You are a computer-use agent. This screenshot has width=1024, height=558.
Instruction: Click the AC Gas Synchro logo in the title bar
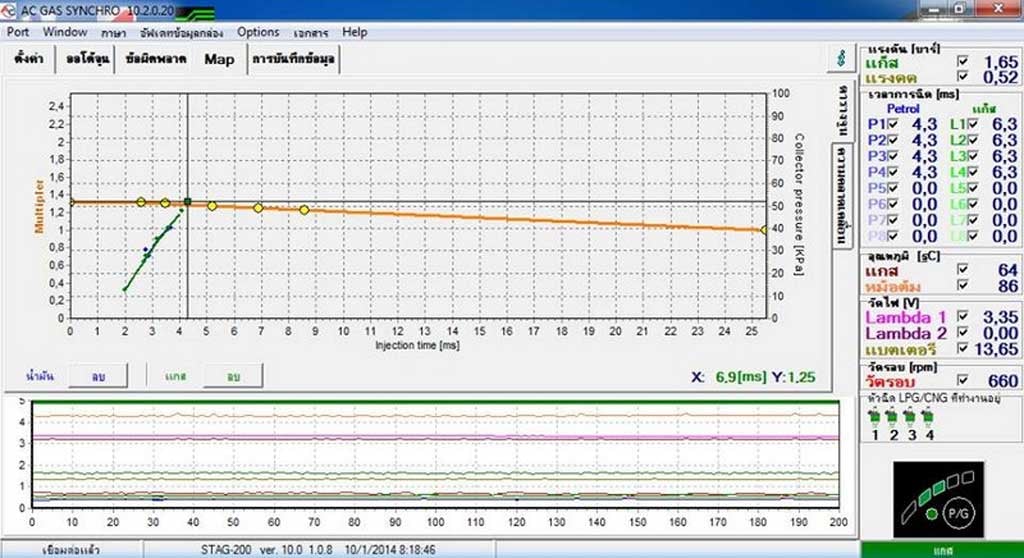(12, 7)
